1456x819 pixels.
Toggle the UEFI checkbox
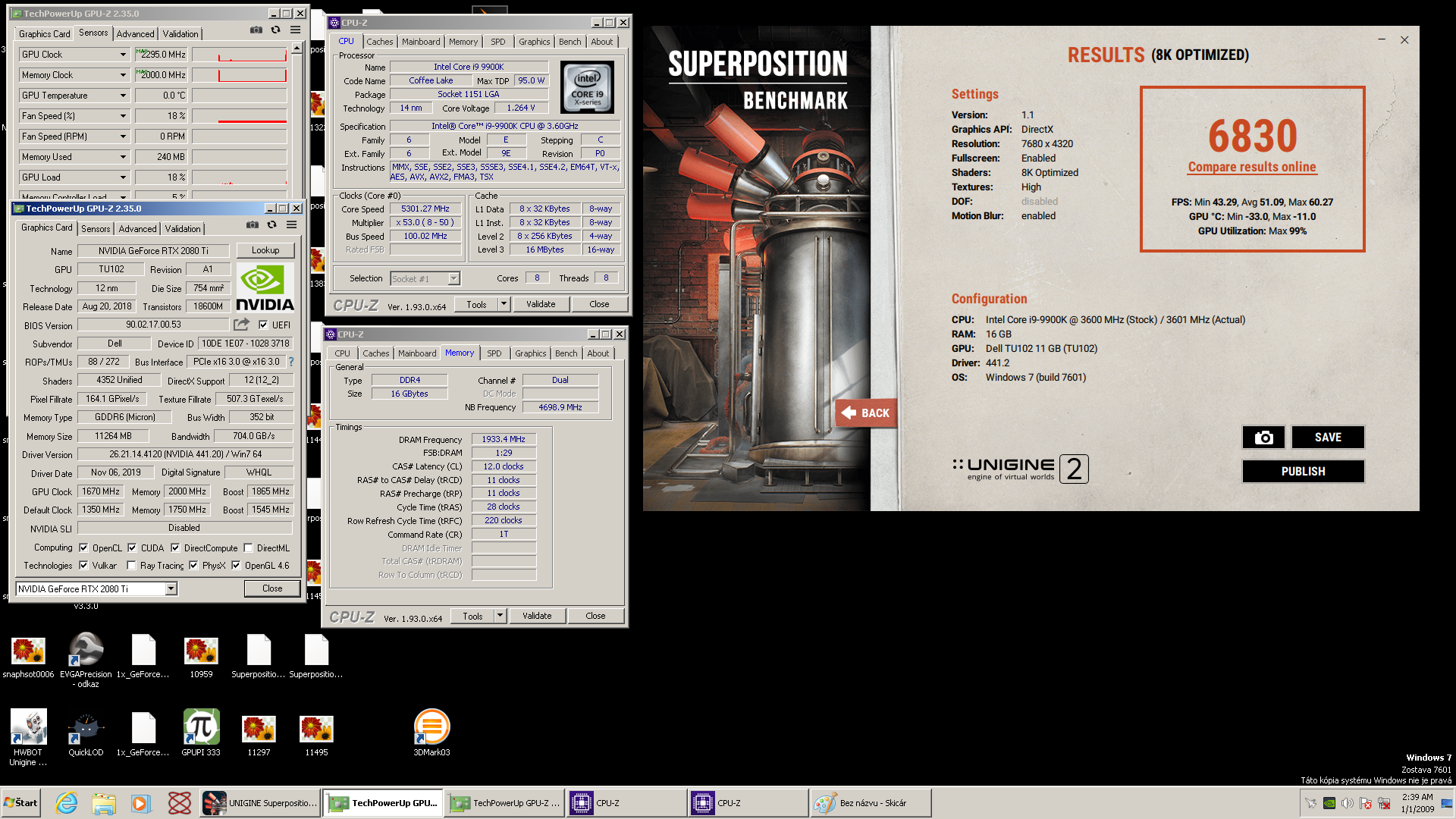[x=263, y=325]
